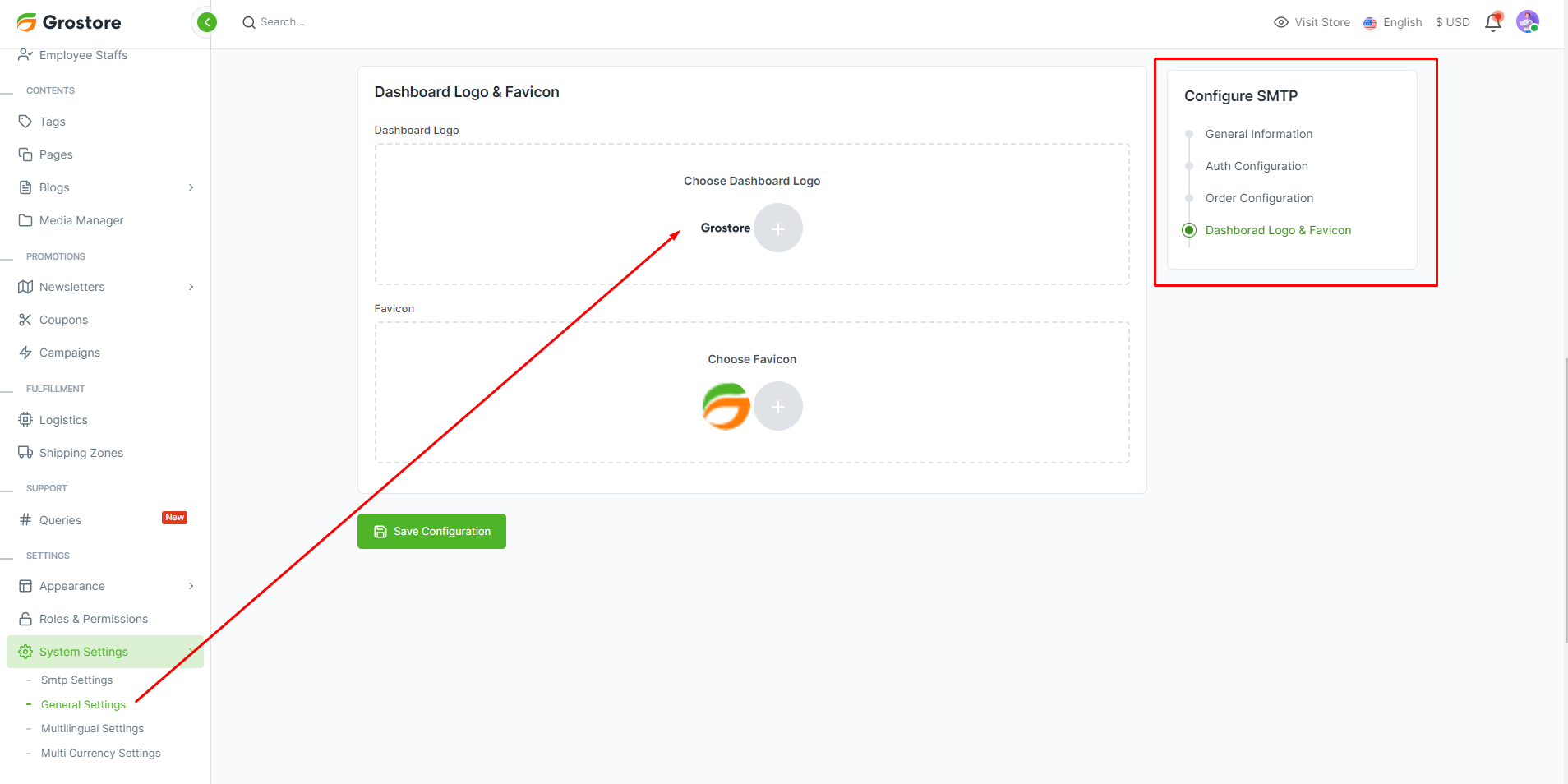
Task: Expand the Newsletters submenu
Action: [191, 287]
